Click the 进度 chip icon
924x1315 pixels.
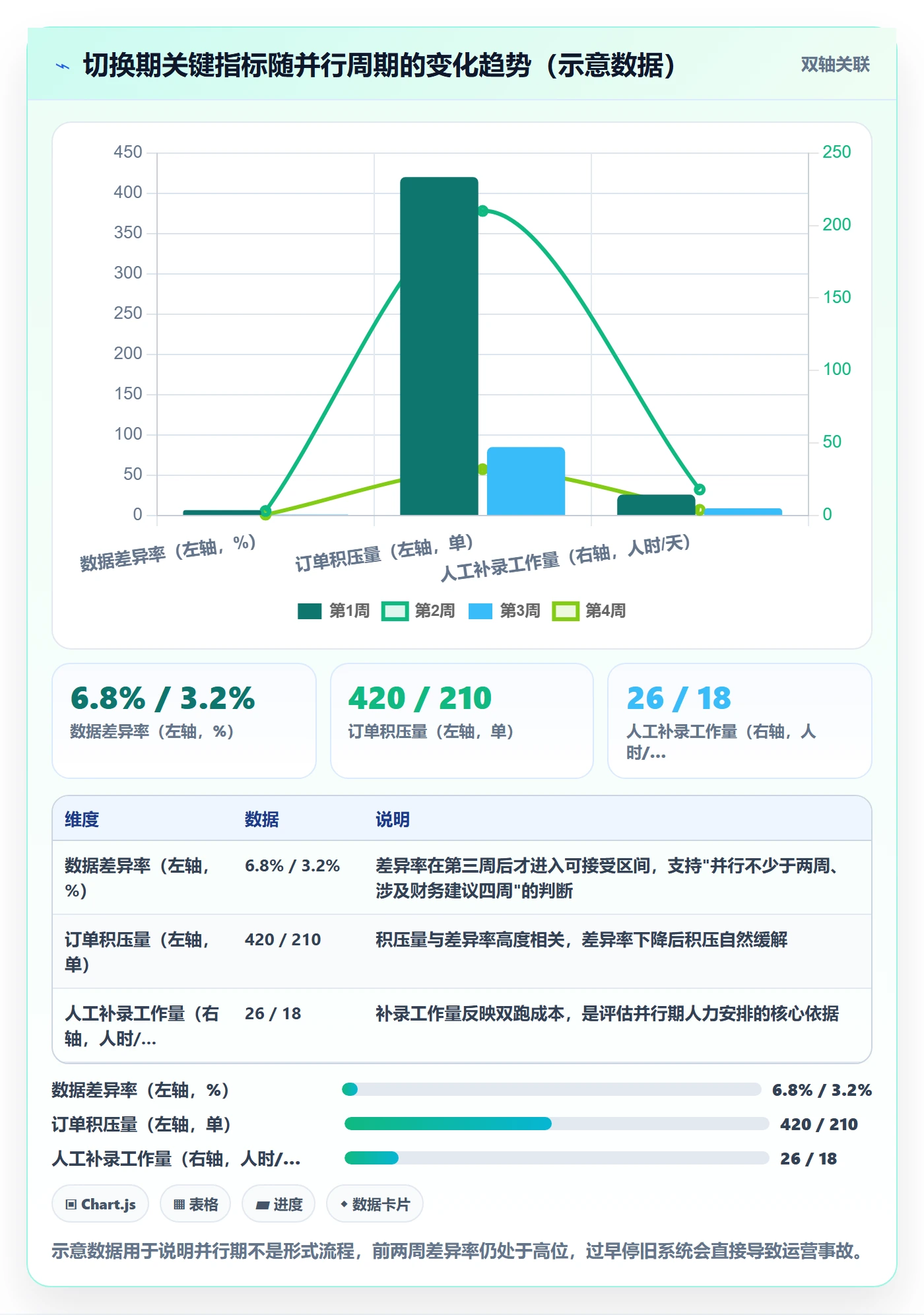click(263, 1205)
